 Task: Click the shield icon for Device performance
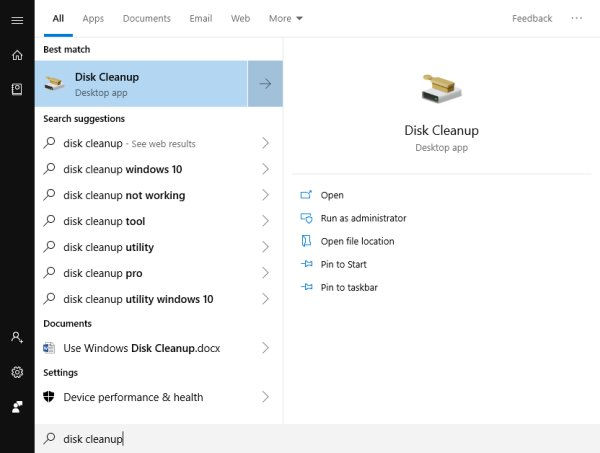(x=49, y=397)
